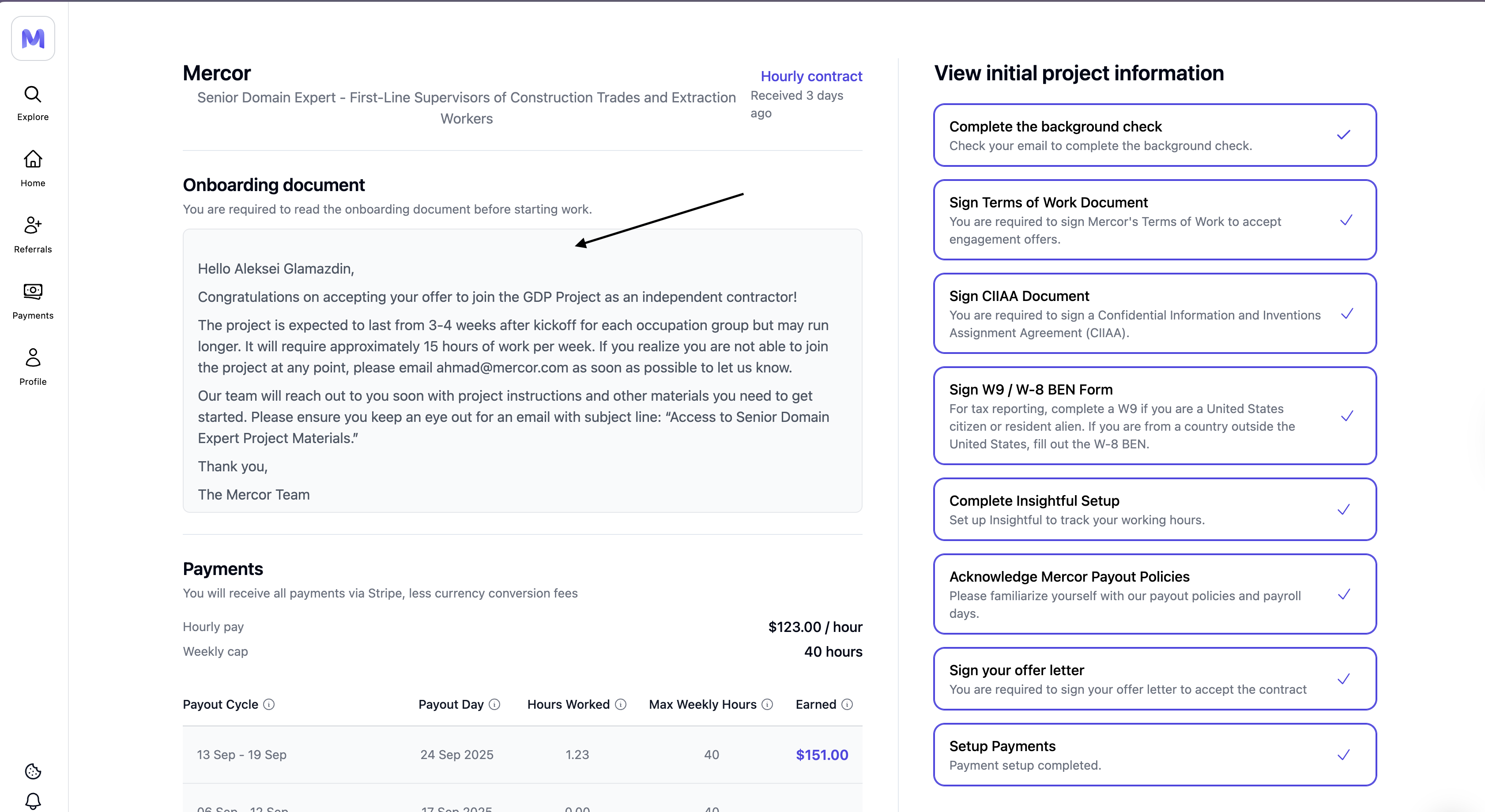Viewport: 1485px width, 812px height.
Task: Open the Profile sidebar icon
Action: point(33,358)
